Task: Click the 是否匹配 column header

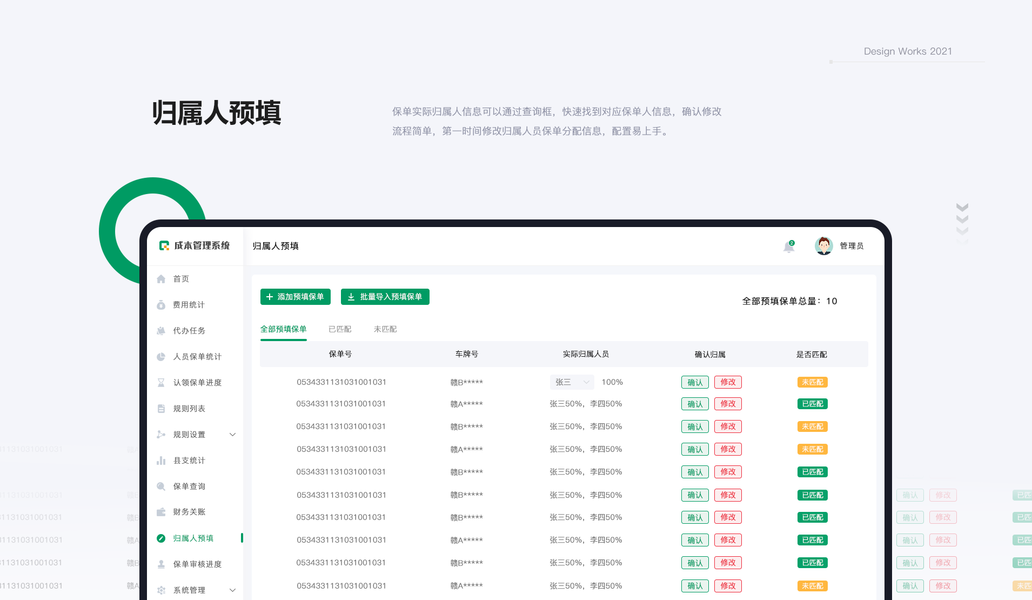Action: (812, 354)
